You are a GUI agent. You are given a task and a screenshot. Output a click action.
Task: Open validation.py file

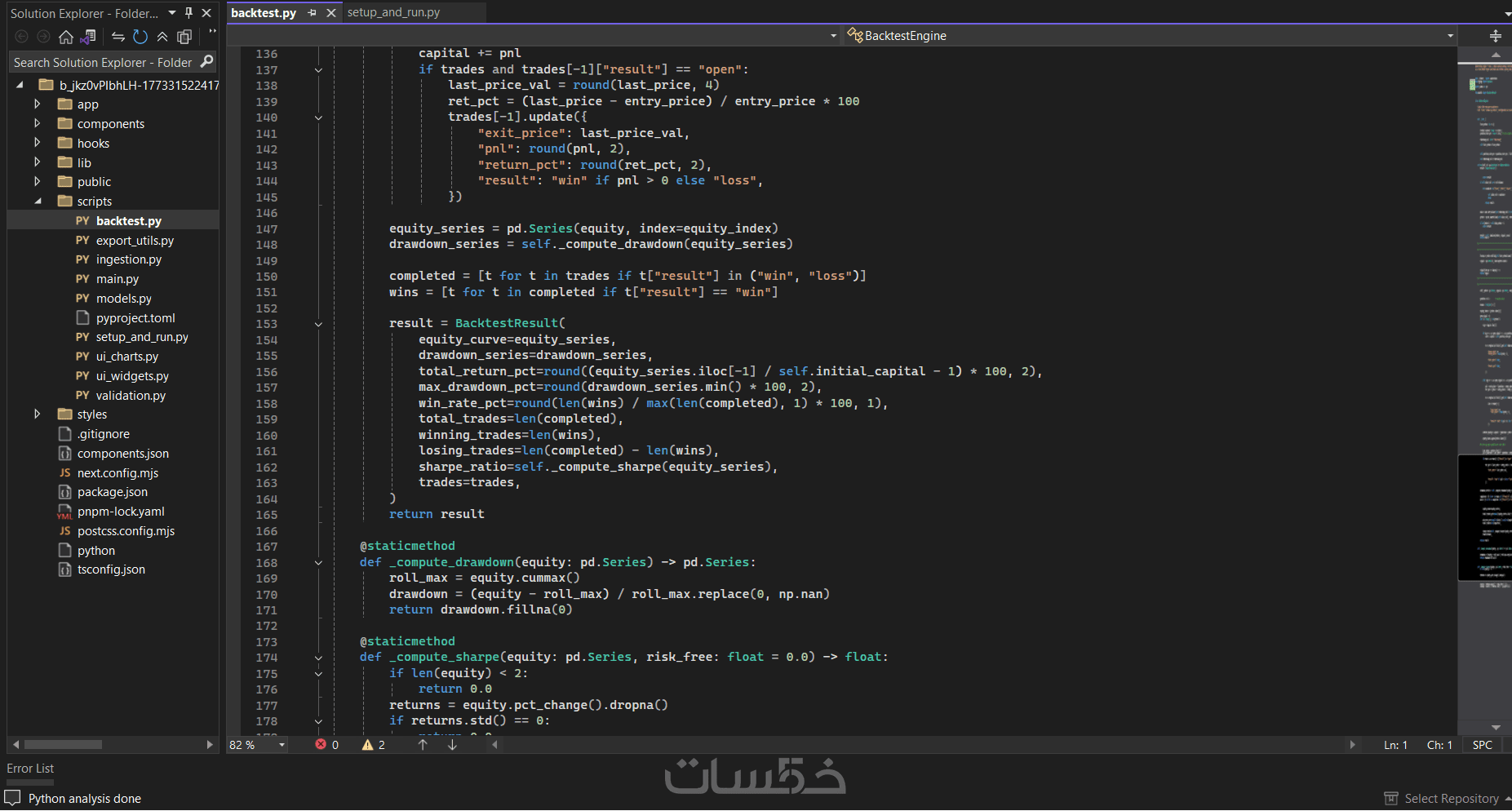[131, 396]
